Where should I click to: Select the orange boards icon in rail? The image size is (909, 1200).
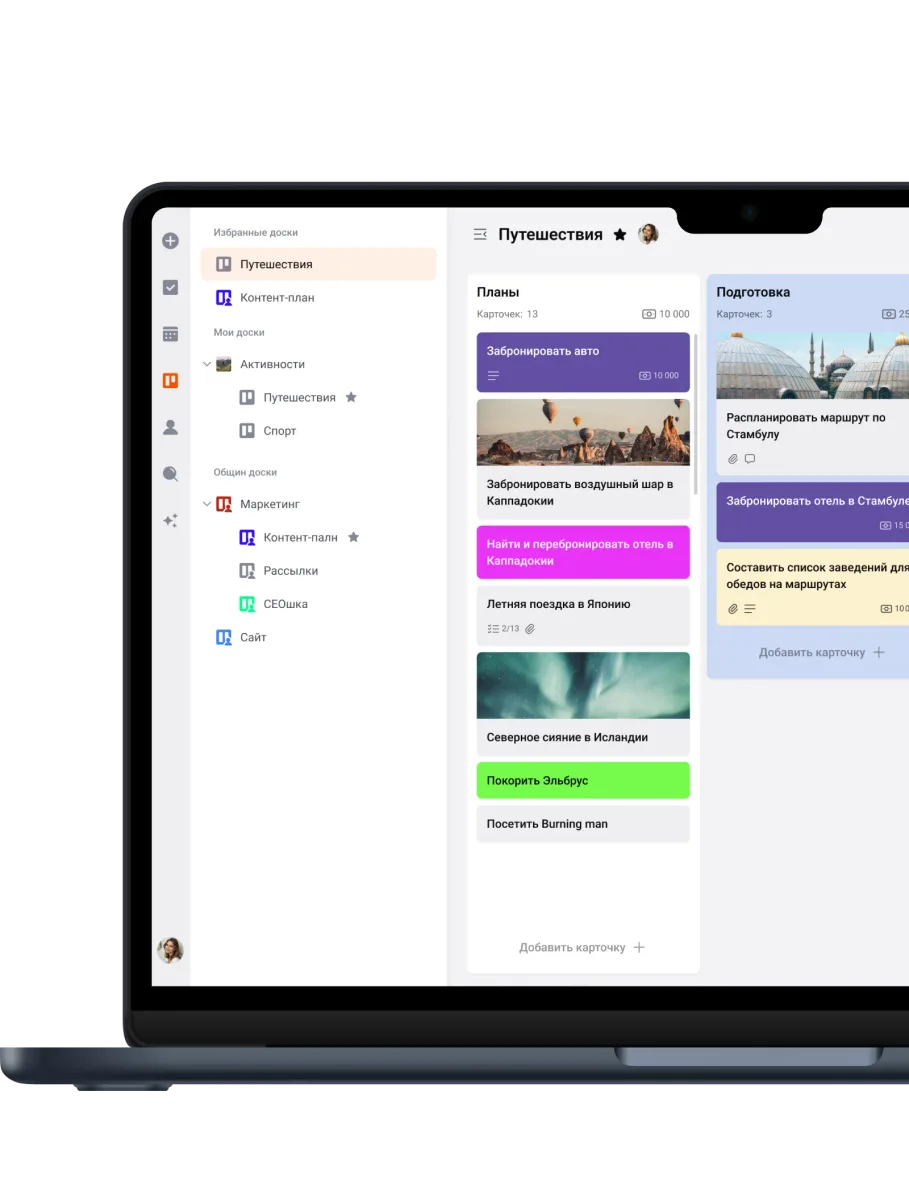(x=170, y=380)
